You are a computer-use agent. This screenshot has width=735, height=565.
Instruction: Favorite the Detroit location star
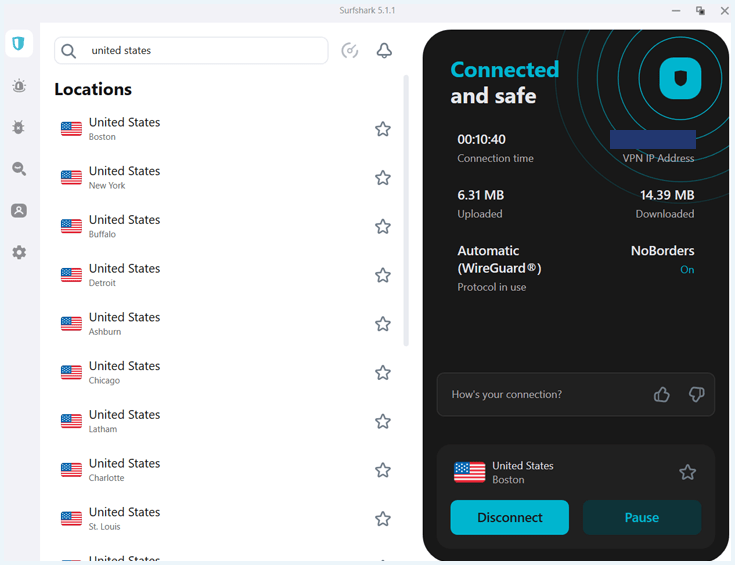[x=382, y=275]
